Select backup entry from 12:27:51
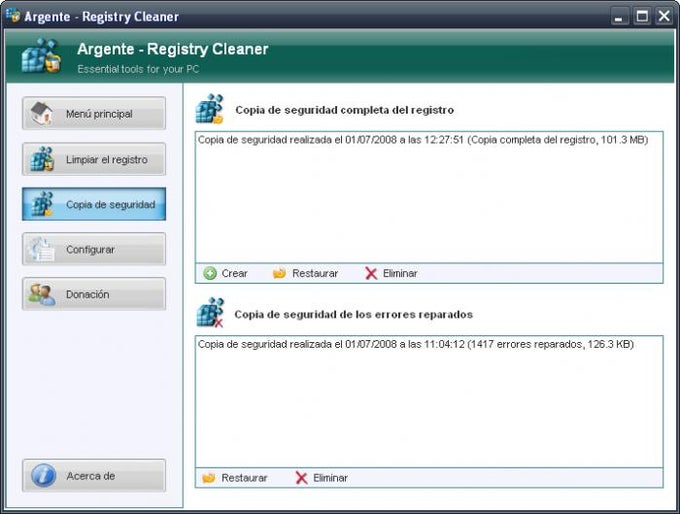The height and width of the screenshot is (514, 680). [x=423, y=140]
